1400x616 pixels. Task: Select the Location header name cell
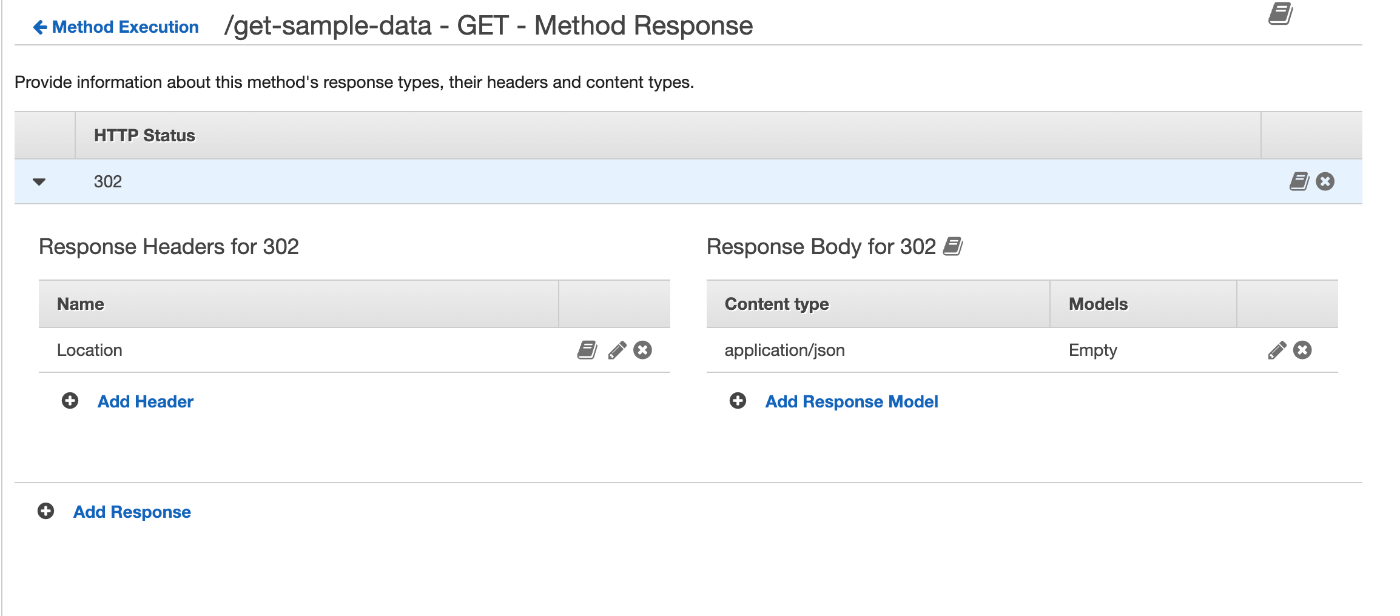[90, 350]
